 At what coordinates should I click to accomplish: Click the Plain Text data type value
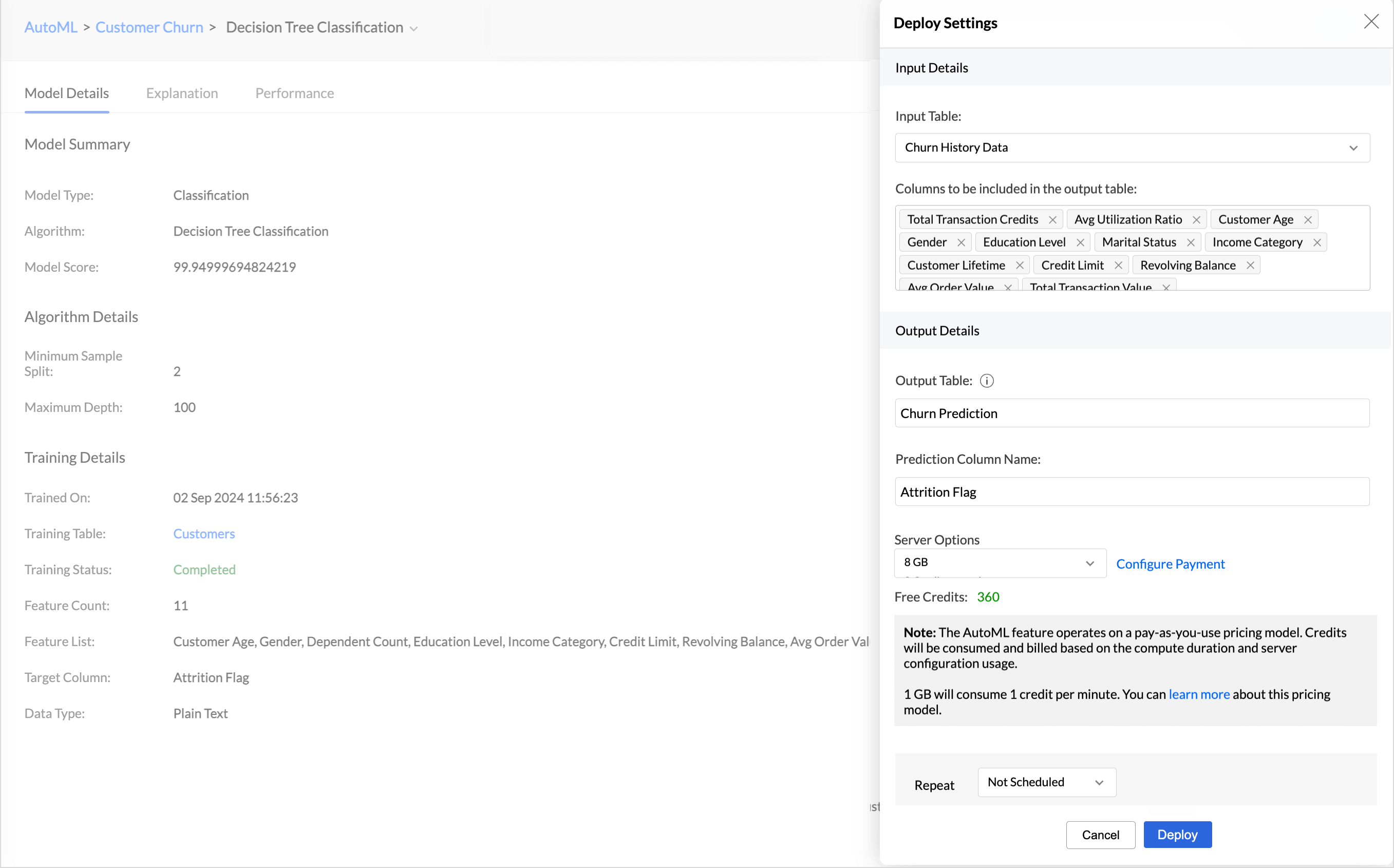200,713
